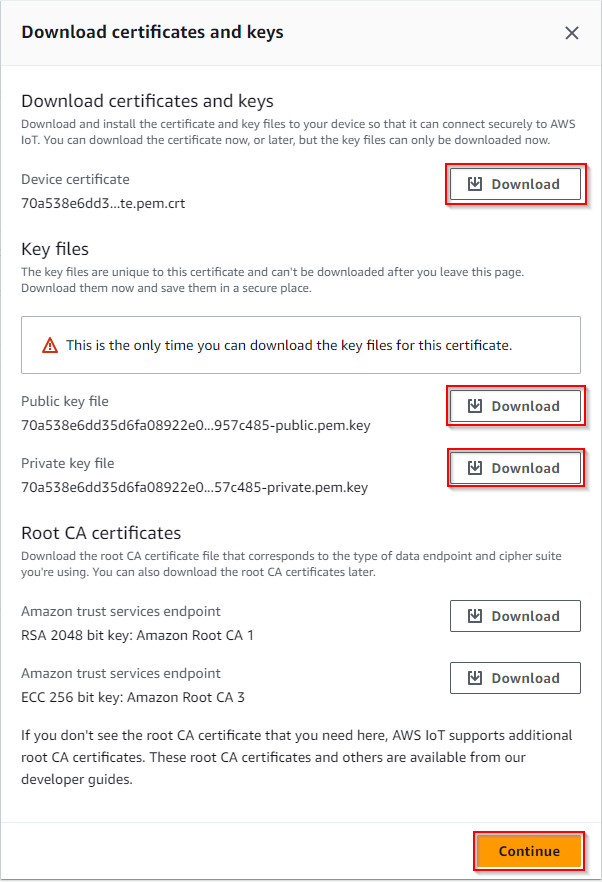Download the public key file
602x882 pixels.
pyautogui.click(x=515, y=406)
